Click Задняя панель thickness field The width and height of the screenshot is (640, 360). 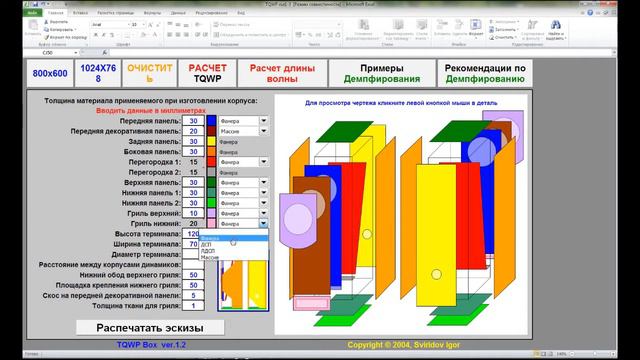tap(193, 141)
